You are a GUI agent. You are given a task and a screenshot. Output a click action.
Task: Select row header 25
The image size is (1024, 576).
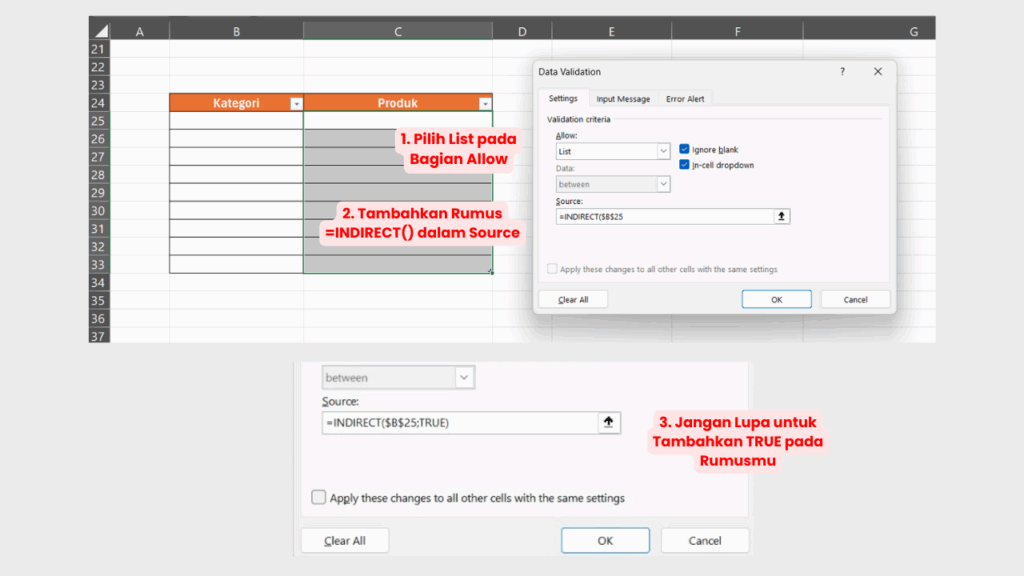98,121
